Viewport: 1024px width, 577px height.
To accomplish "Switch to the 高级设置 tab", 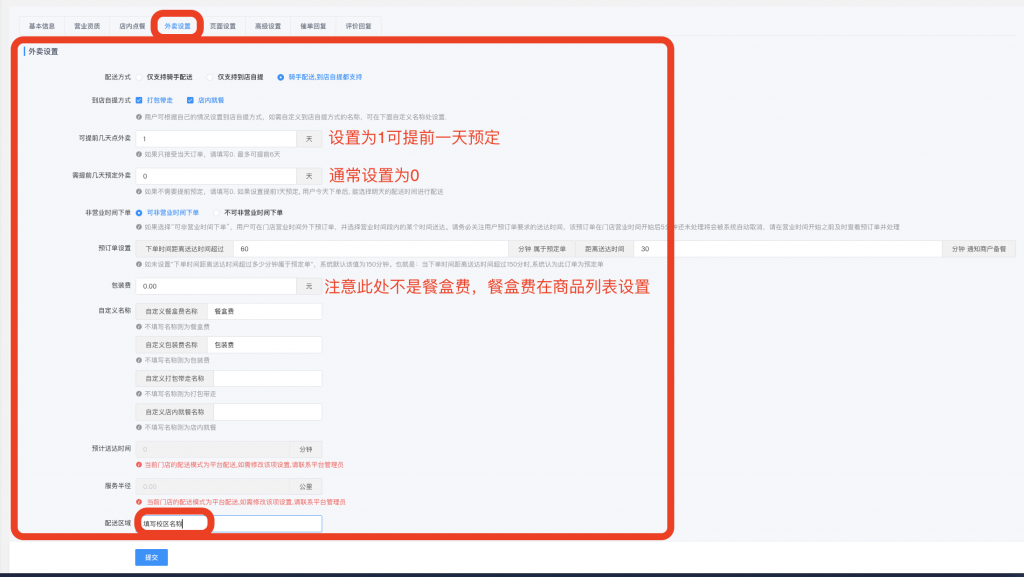I will tap(268, 26).
